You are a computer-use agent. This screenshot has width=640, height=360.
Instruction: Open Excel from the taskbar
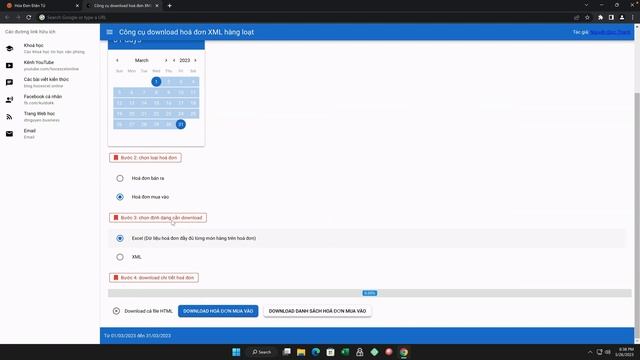(345, 352)
